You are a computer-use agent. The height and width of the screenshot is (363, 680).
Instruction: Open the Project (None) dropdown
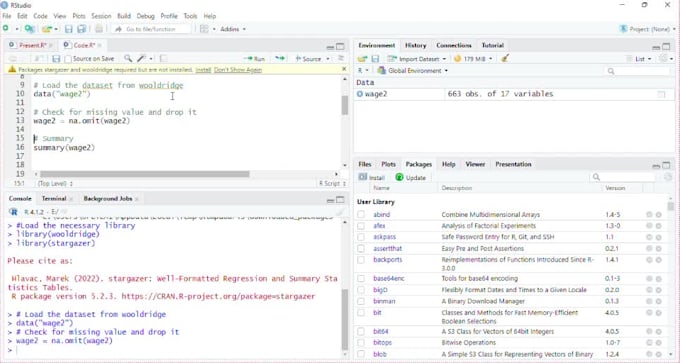(648, 29)
